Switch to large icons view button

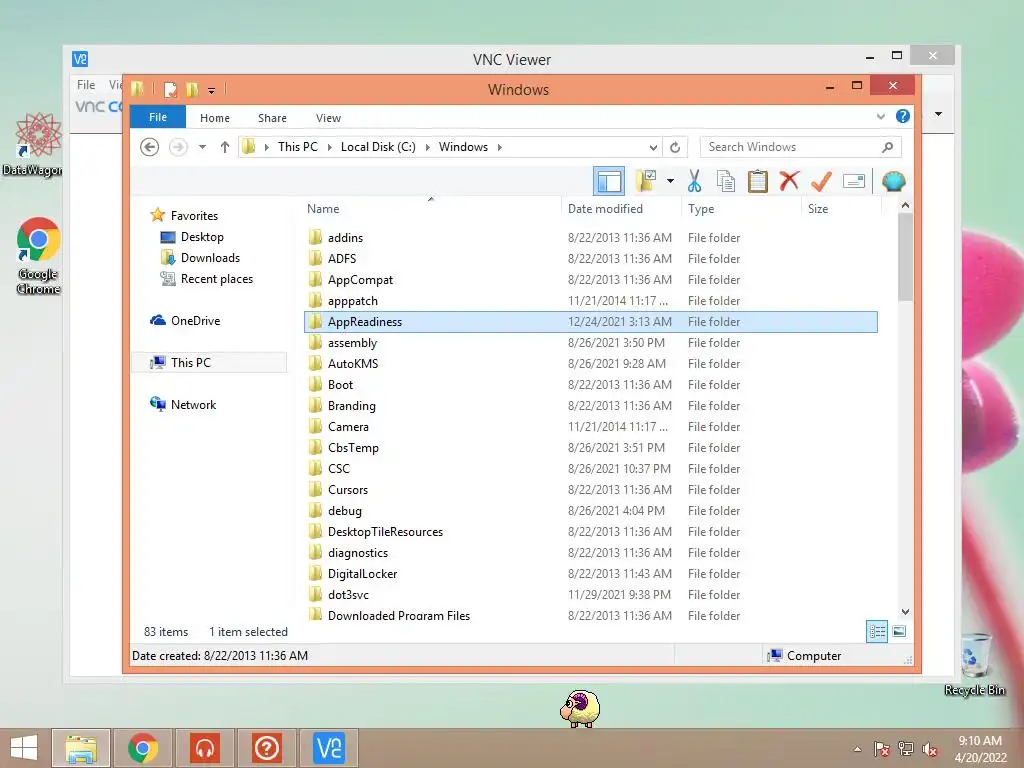pos(899,631)
